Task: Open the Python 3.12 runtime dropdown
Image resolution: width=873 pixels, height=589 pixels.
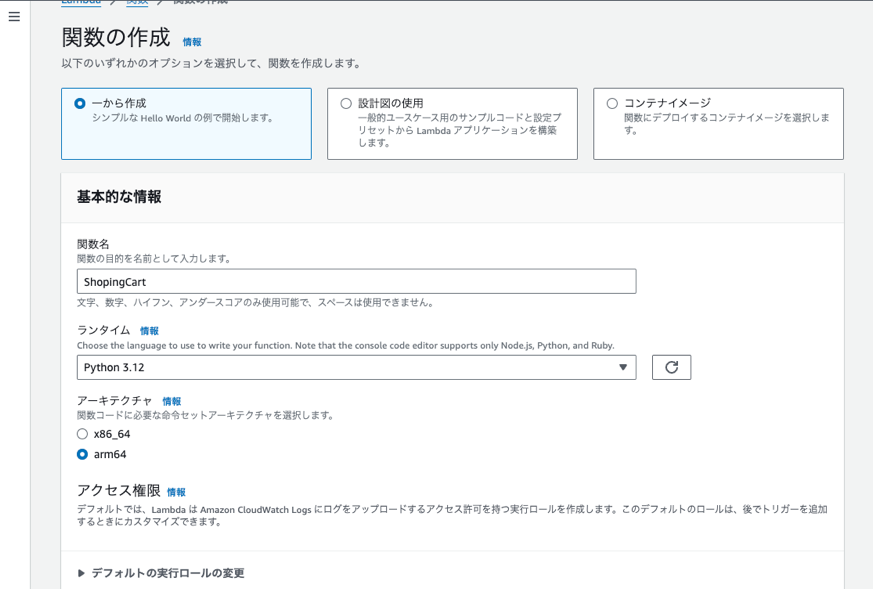Action: 356,367
